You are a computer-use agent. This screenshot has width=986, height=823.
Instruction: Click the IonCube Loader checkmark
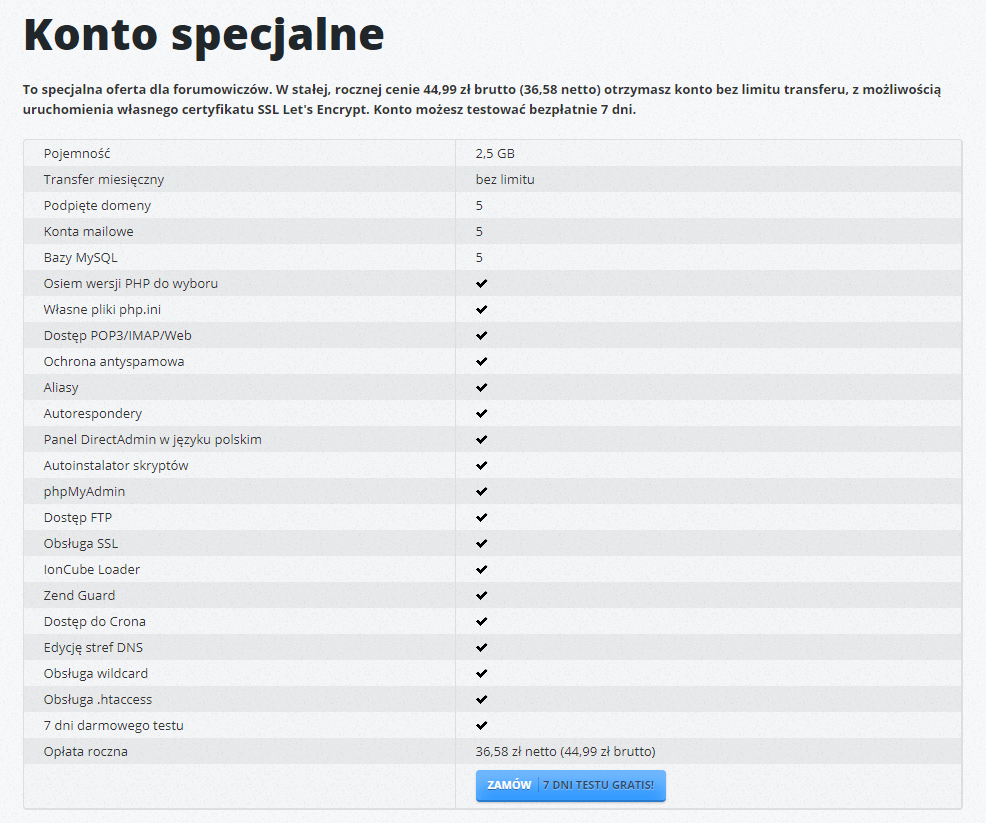[x=481, y=569]
